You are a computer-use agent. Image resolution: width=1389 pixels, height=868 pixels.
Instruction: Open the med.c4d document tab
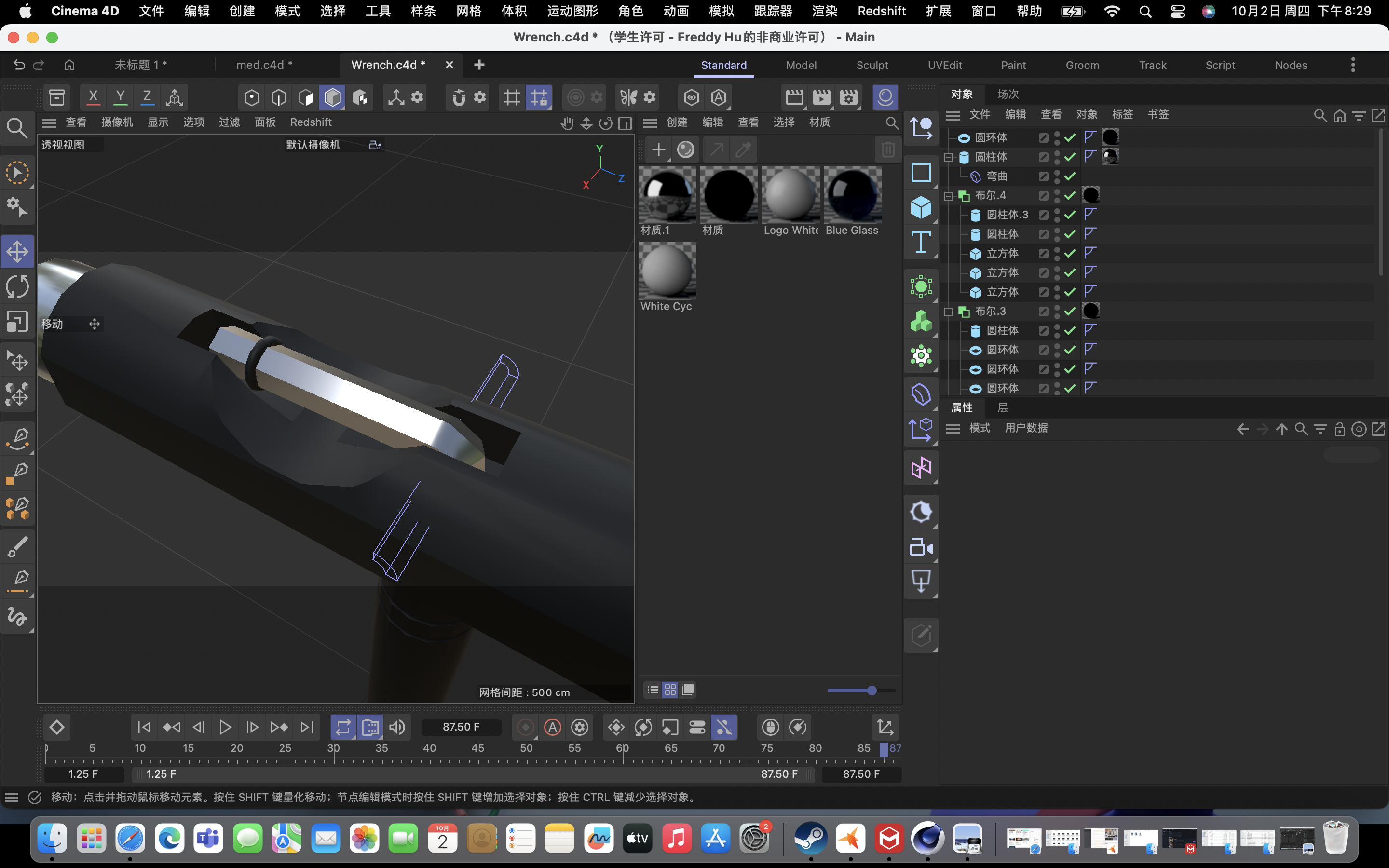pyautogui.click(x=263, y=65)
